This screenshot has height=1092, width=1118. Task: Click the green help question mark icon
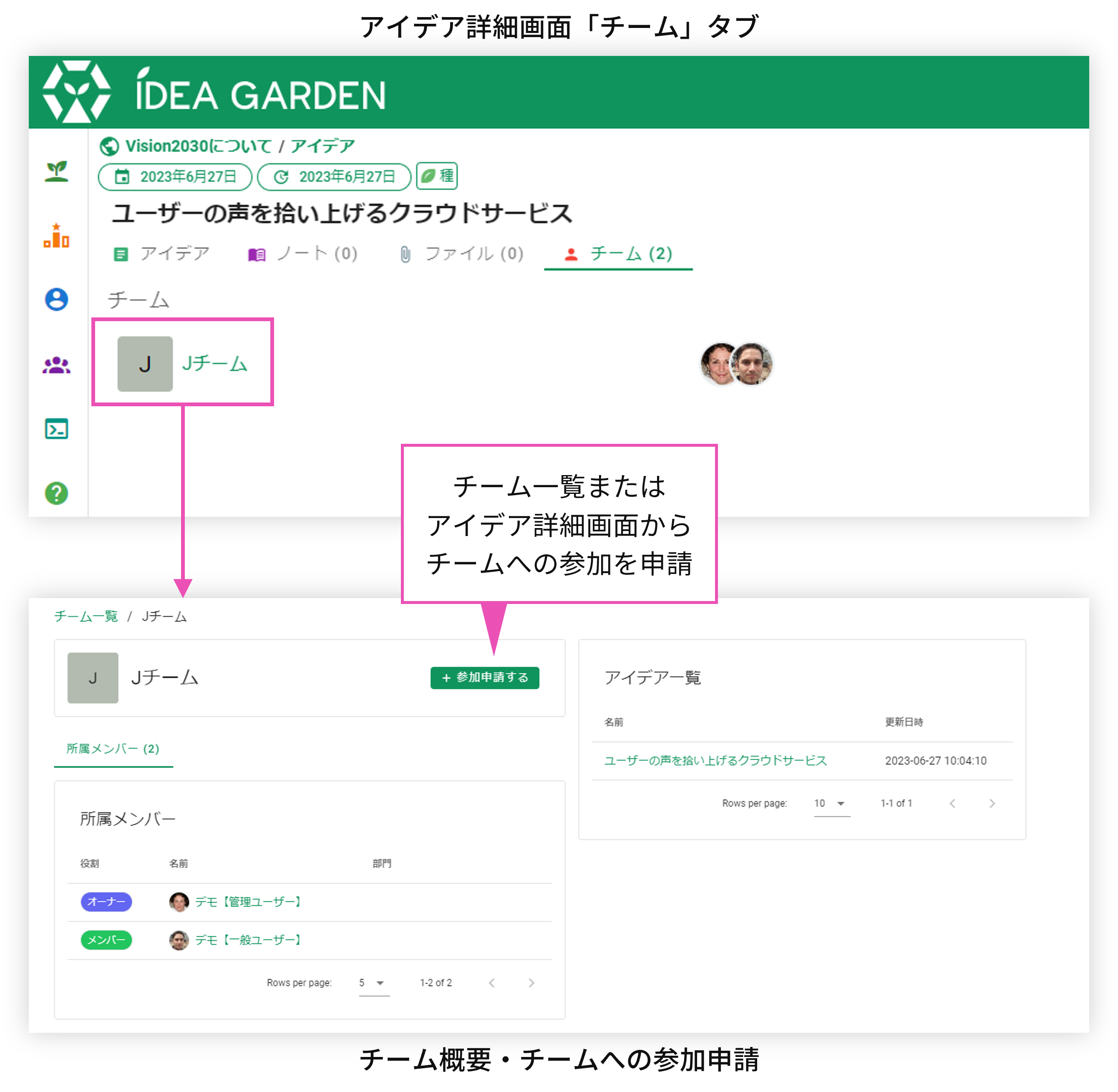tap(56, 493)
